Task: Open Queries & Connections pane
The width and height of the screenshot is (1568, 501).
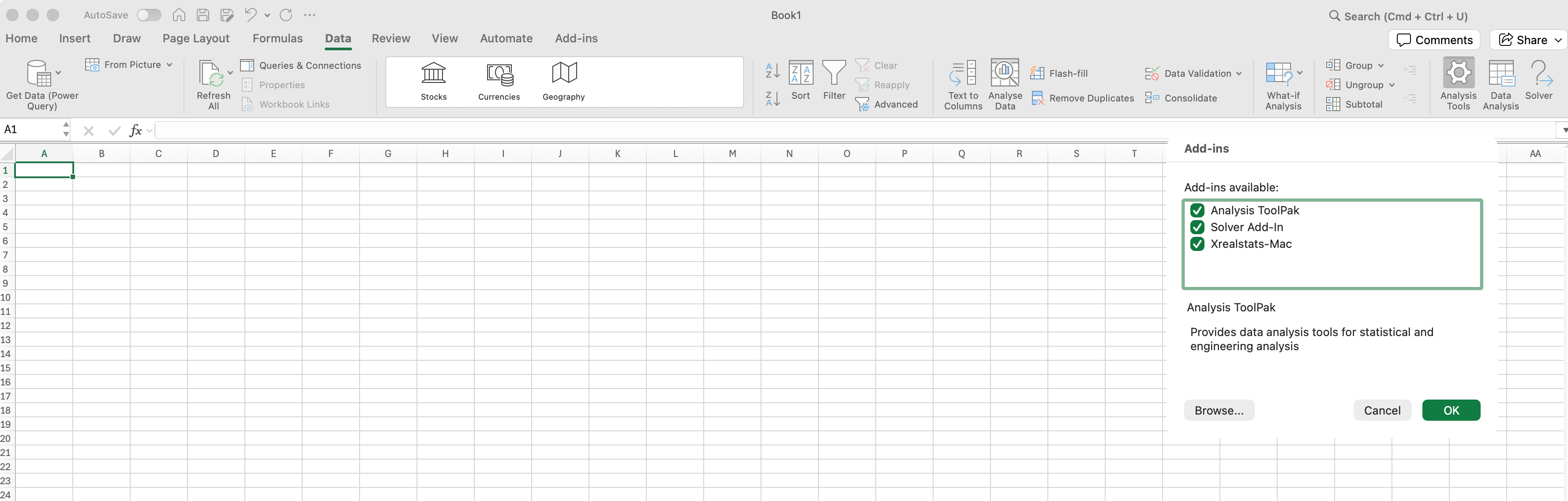Action: pos(301,65)
